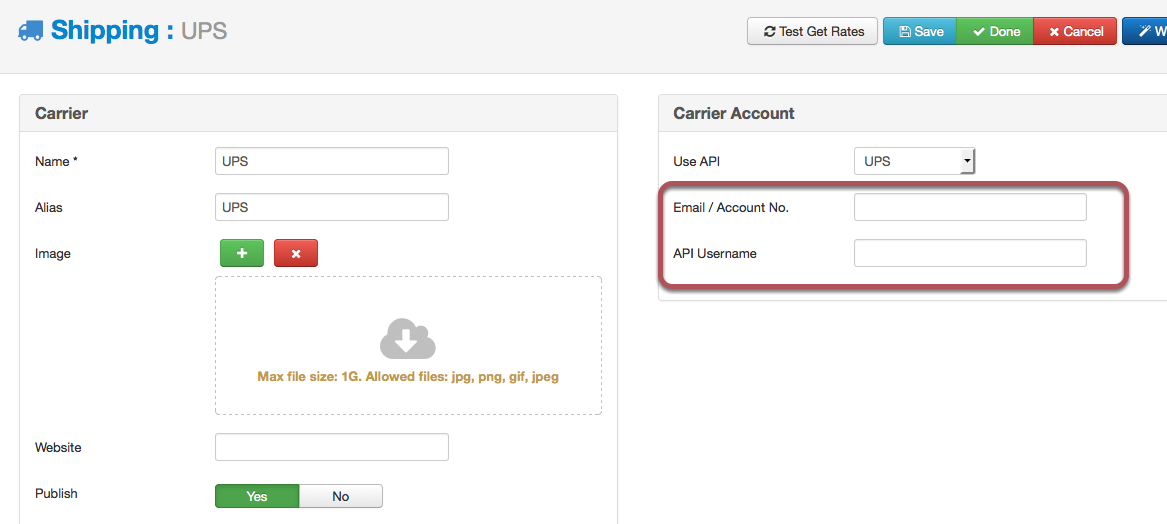This screenshot has width=1167, height=524.
Task: Click the green Done button
Action: (994, 31)
